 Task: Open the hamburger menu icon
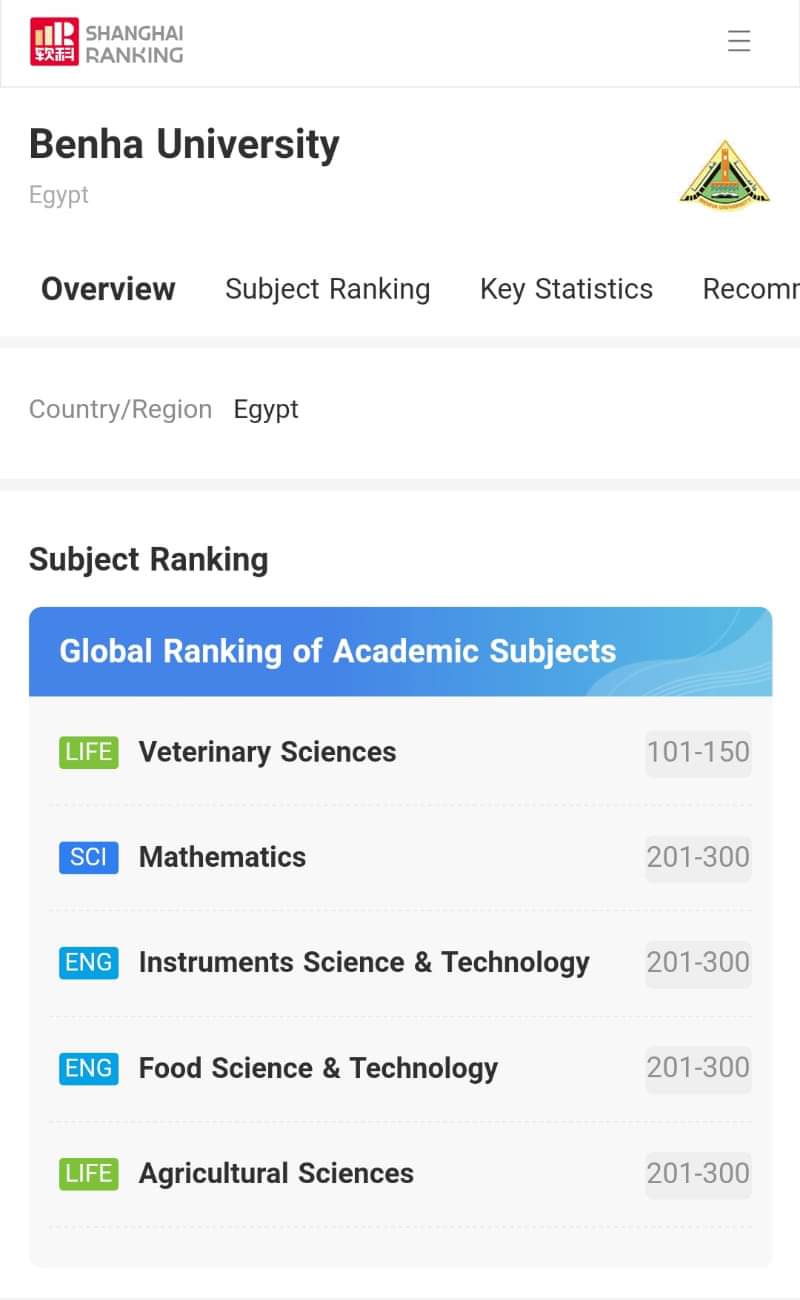738,41
